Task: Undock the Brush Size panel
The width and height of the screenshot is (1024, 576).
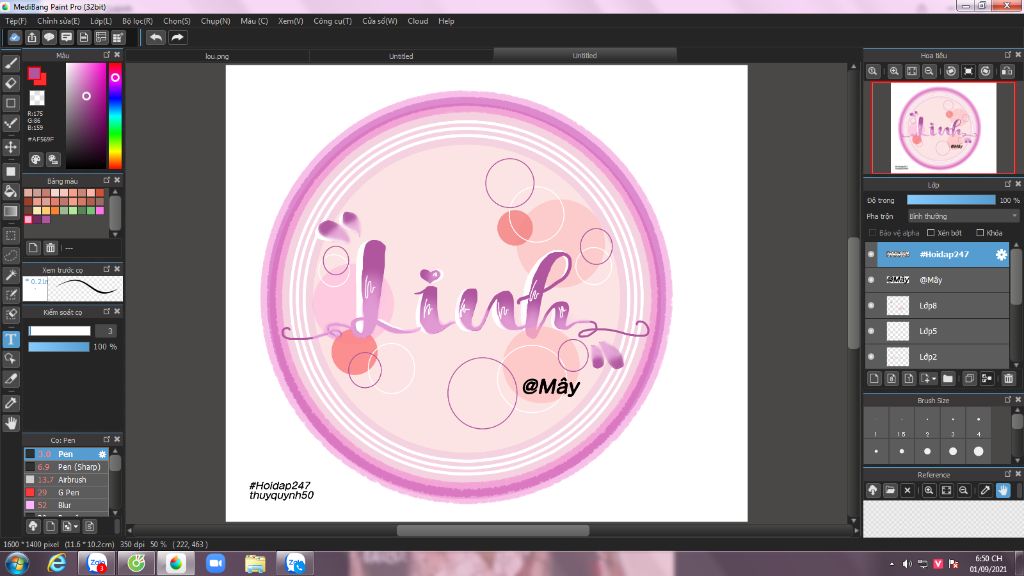Action: pos(1008,400)
